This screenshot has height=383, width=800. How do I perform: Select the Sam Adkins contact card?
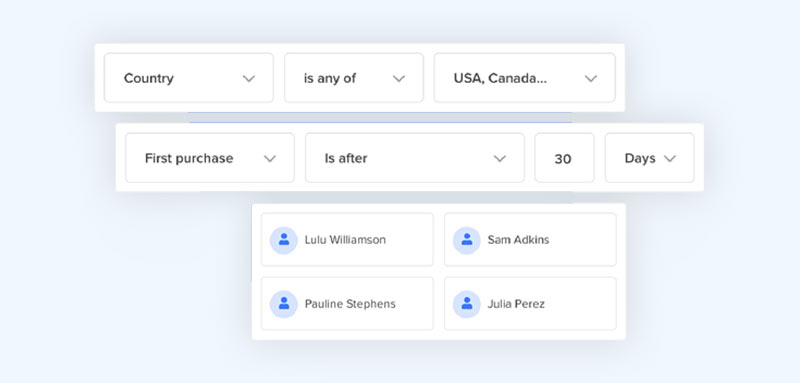pos(531,240)
